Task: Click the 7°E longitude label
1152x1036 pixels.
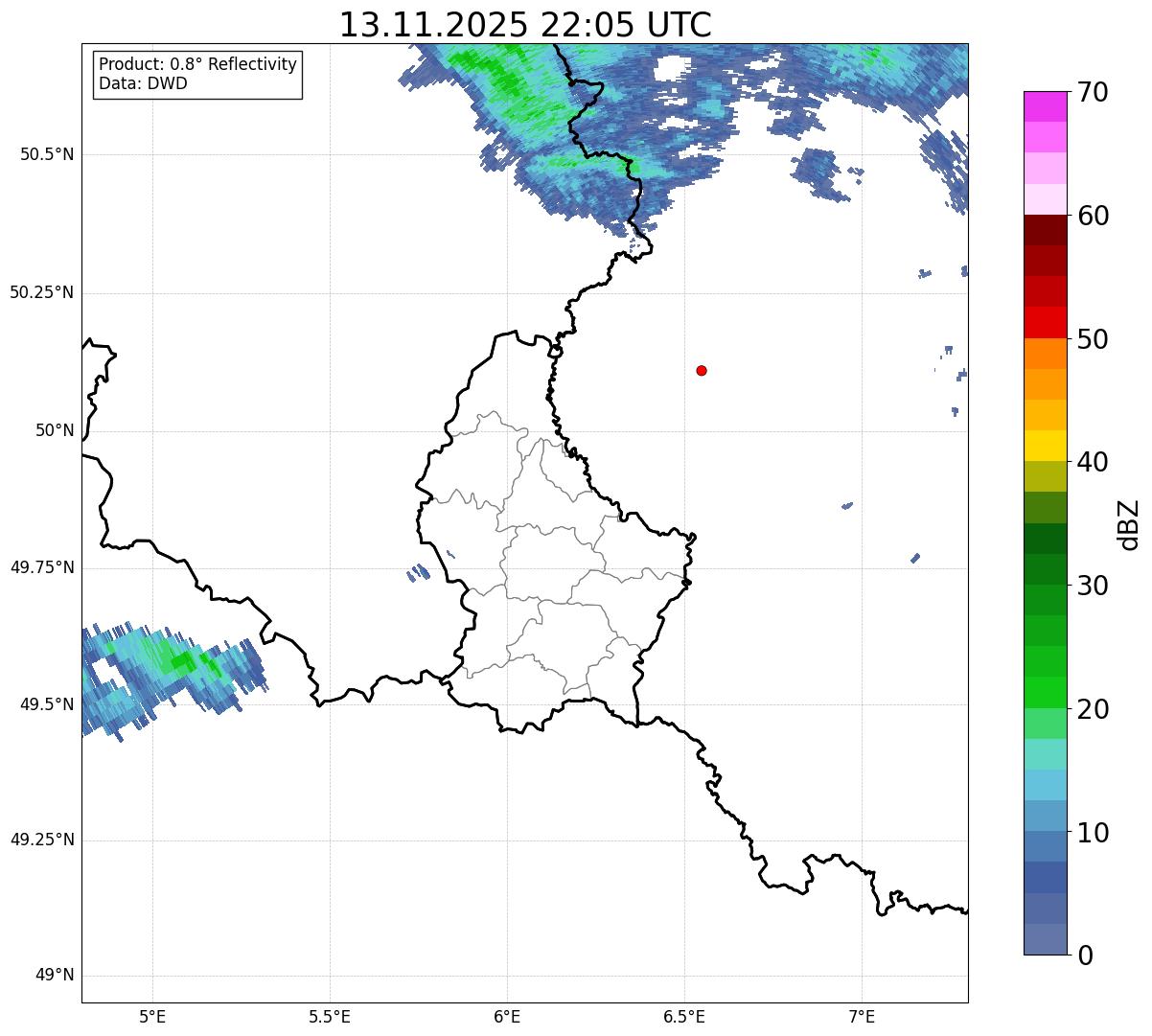Action: (x=862, y=1017)
